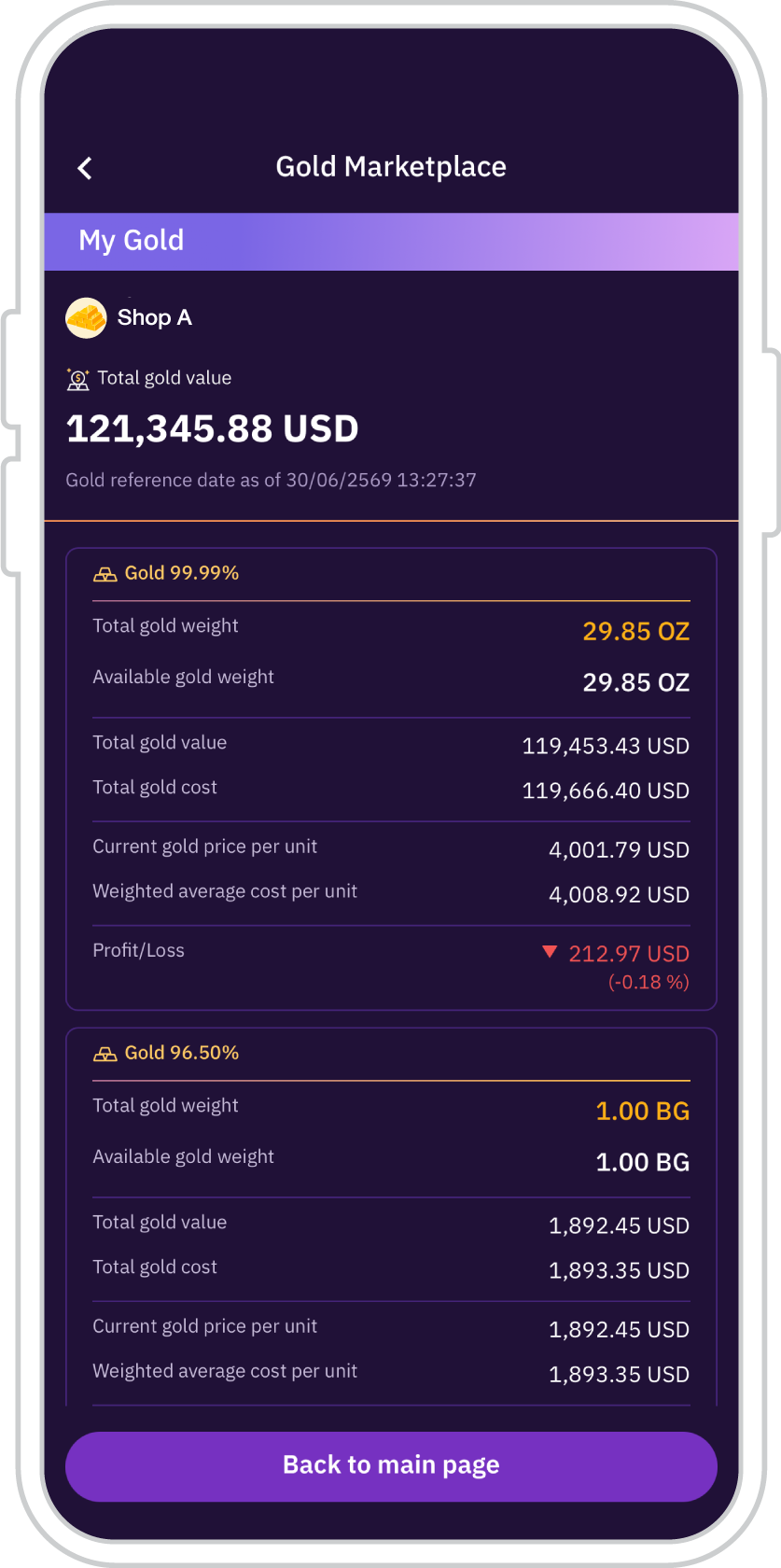Select the gold reference date text
Image resolution: width=781 pixels, height=1568 pixels.
tap(271, 481)
